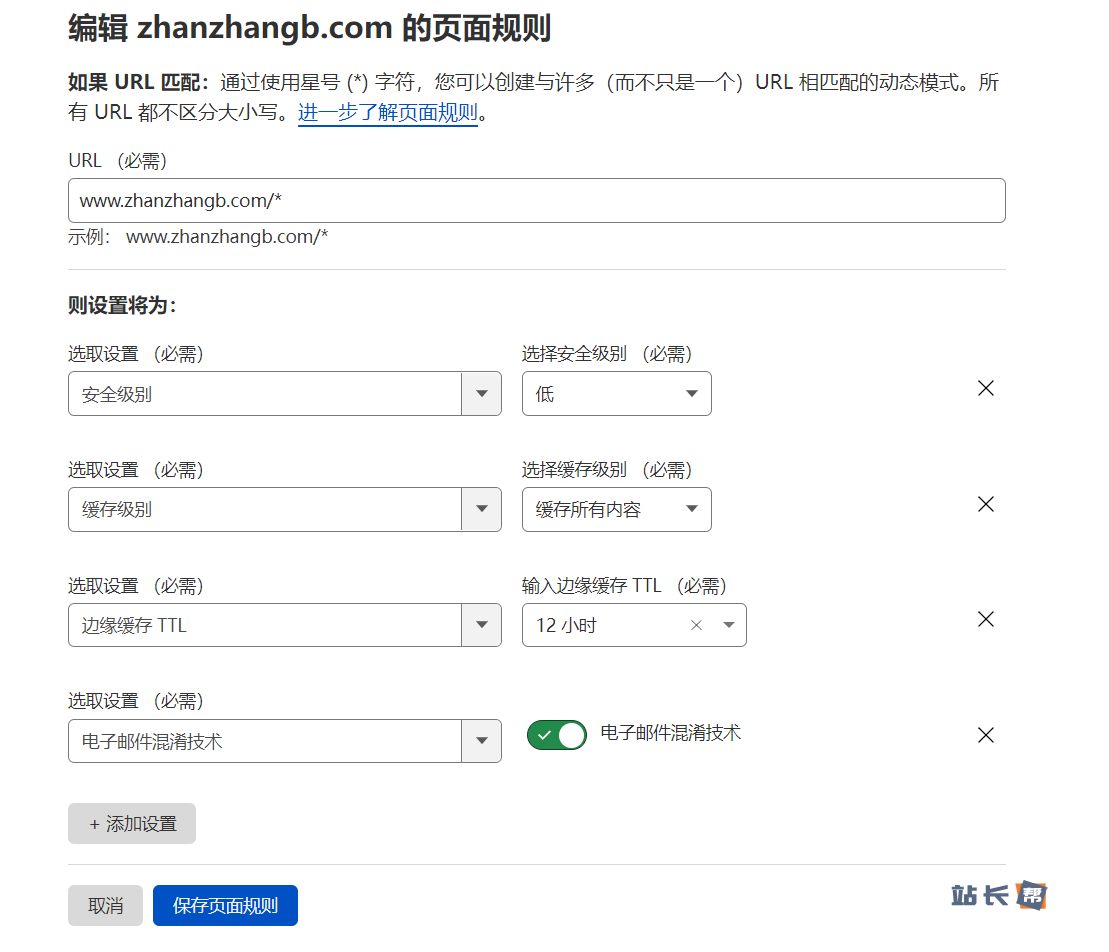Remove the 缓存级别 setting row
Image resolution: width=1109 pixels, height=952 pixels.
[x=985, y=505]
